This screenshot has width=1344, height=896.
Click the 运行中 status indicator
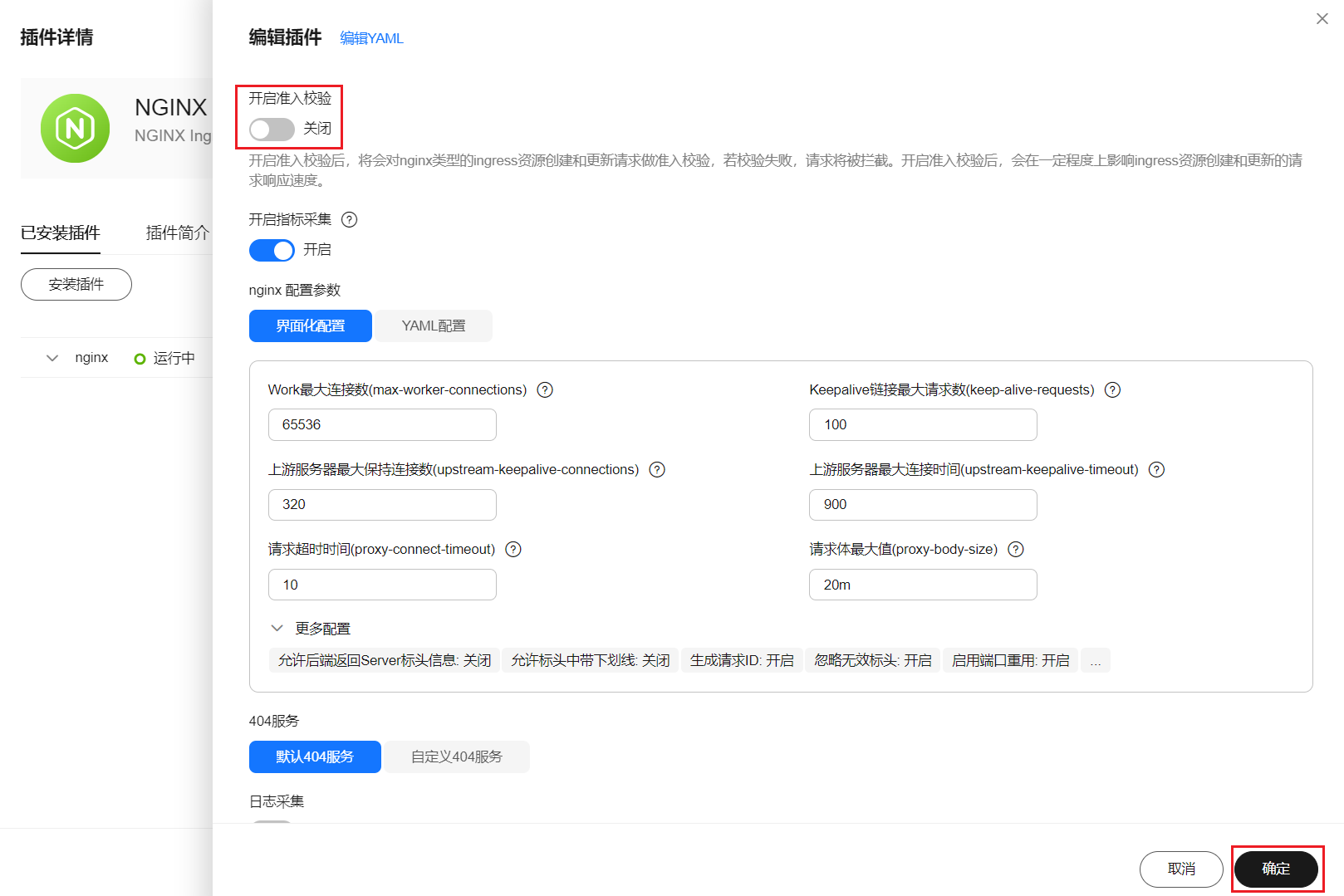click(164, 358)
